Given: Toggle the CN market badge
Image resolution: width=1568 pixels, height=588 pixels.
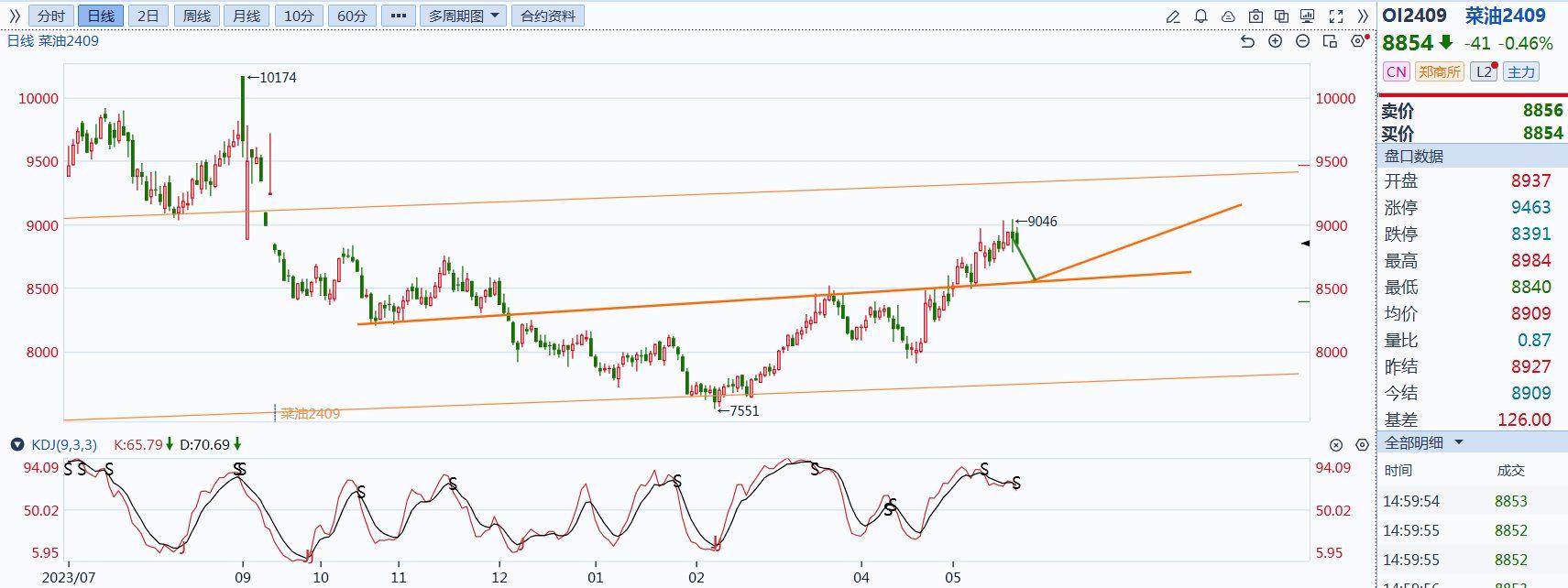Looking at the screenshot, I should [x=1396, y=71].
